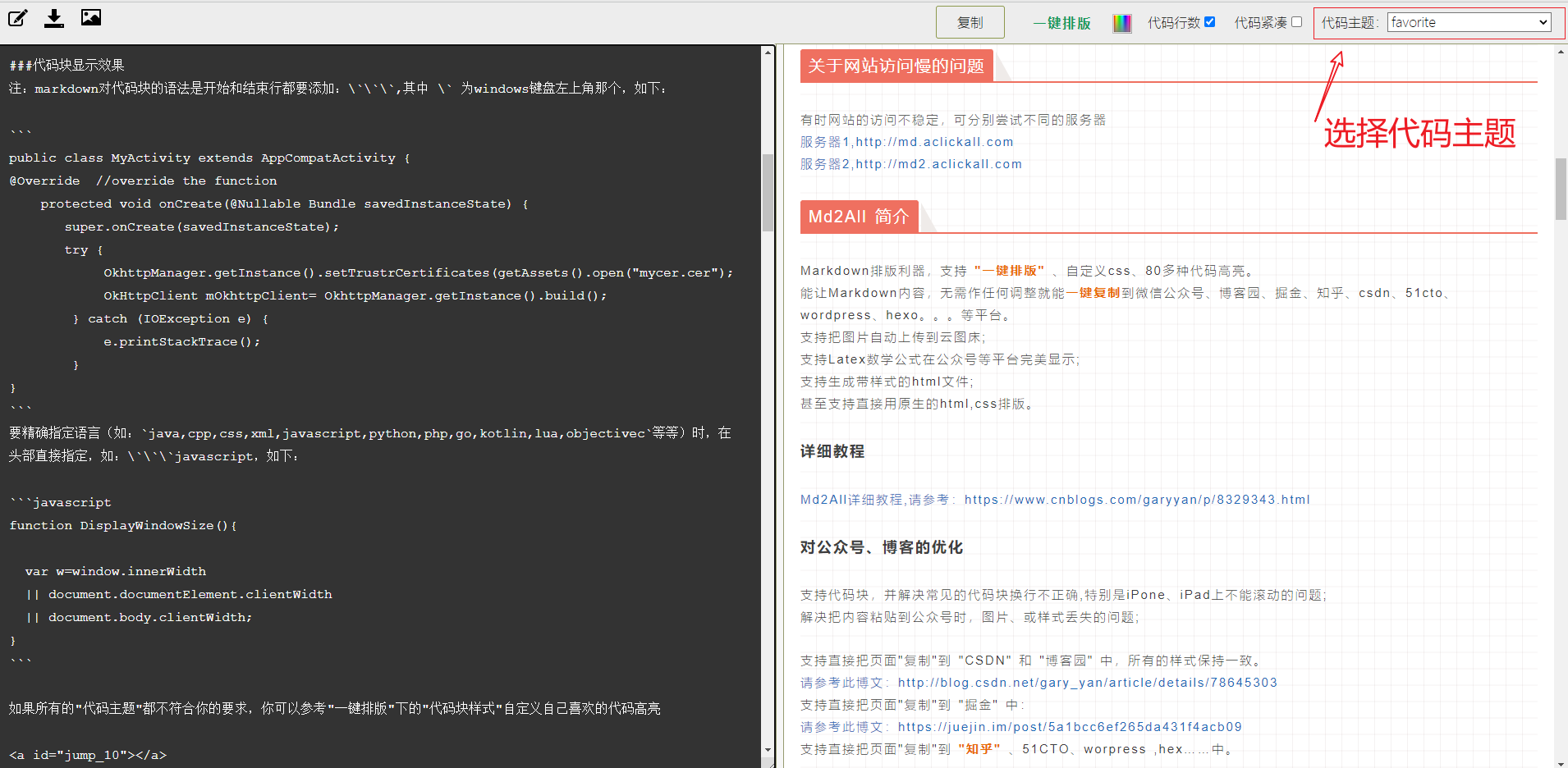
Task: Click the '} catch (IOException e) {' line
Action: click(171, 318)
